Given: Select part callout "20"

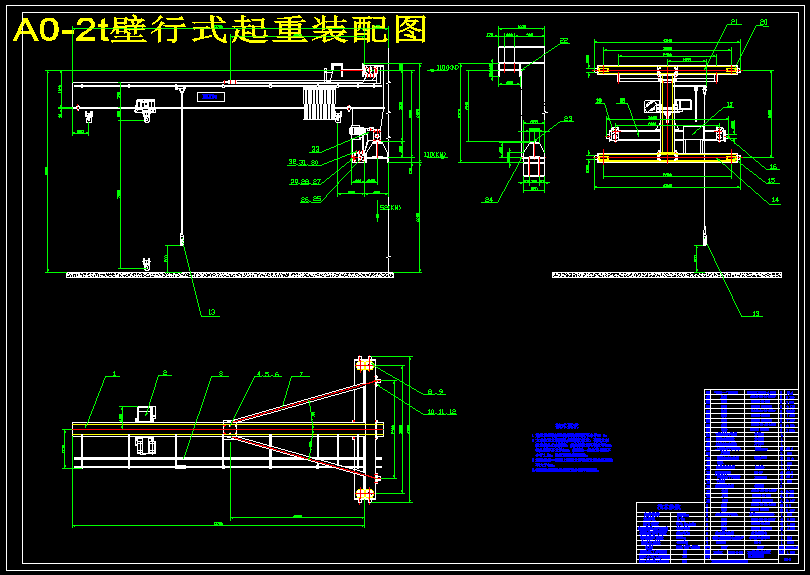Looking at the screenshot, I should click(x=764, y=22).
